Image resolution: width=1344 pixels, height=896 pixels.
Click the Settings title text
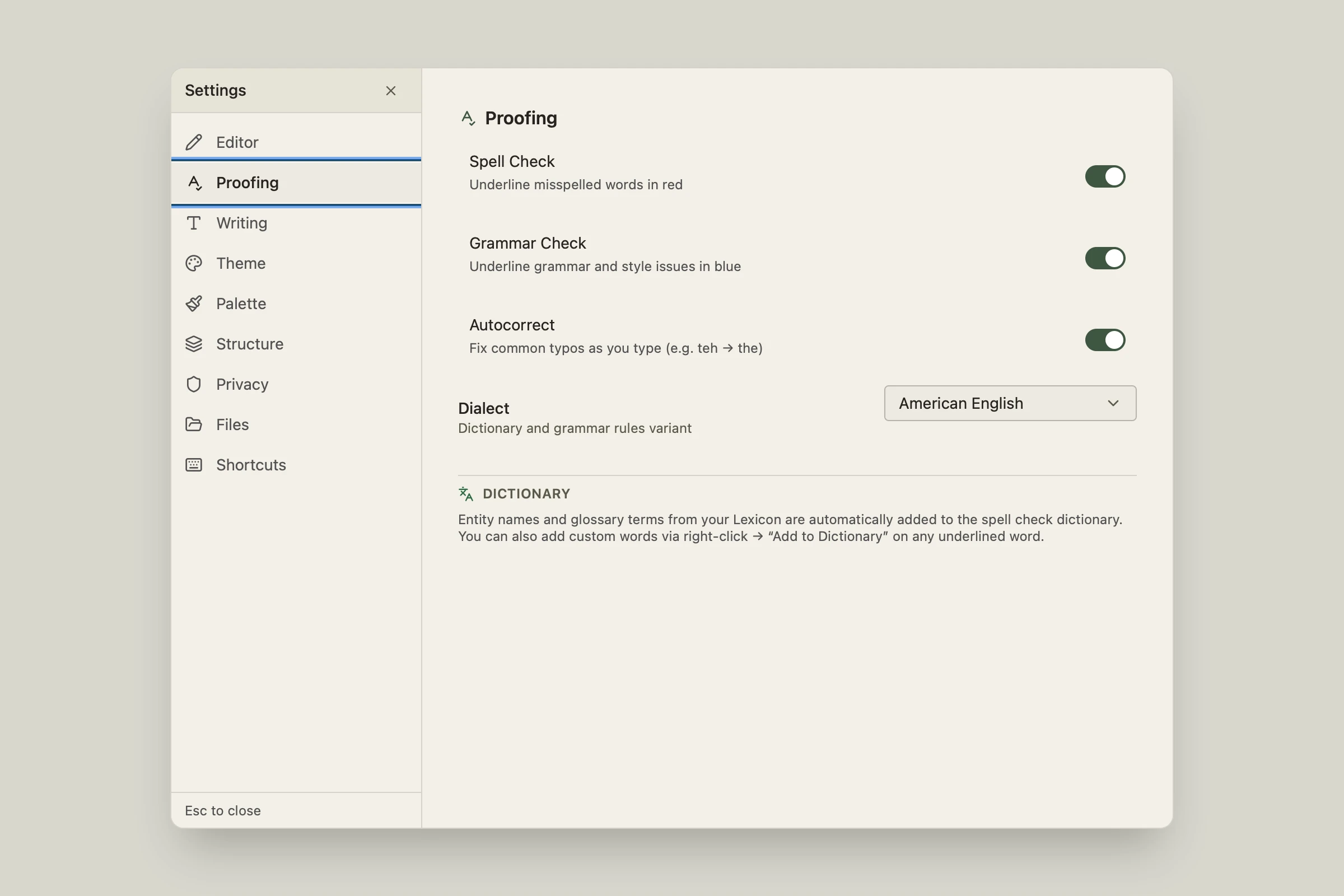tap(216, 90)
